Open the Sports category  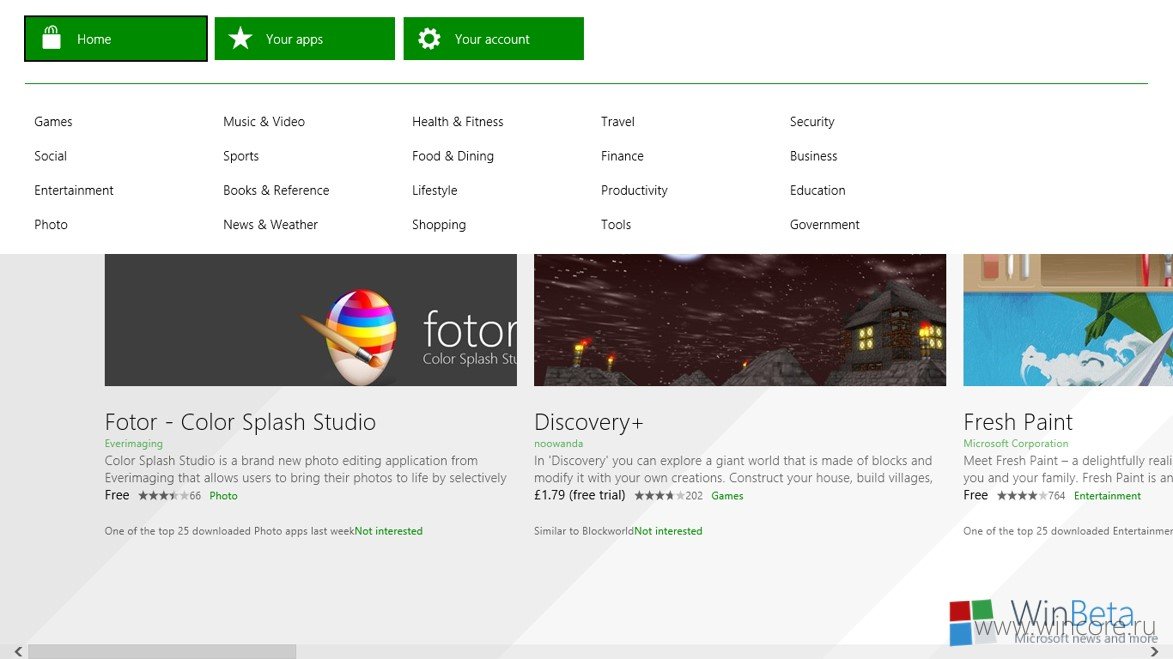[x=240, y=156]
